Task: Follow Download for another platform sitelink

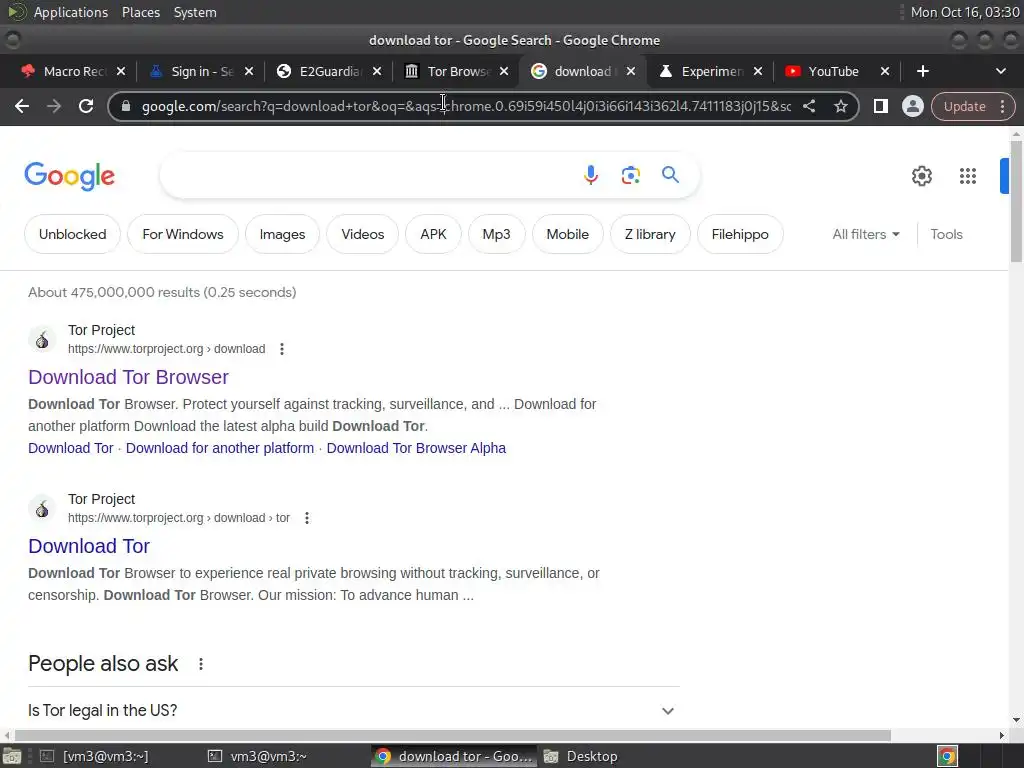Action: tap(220, 448)
